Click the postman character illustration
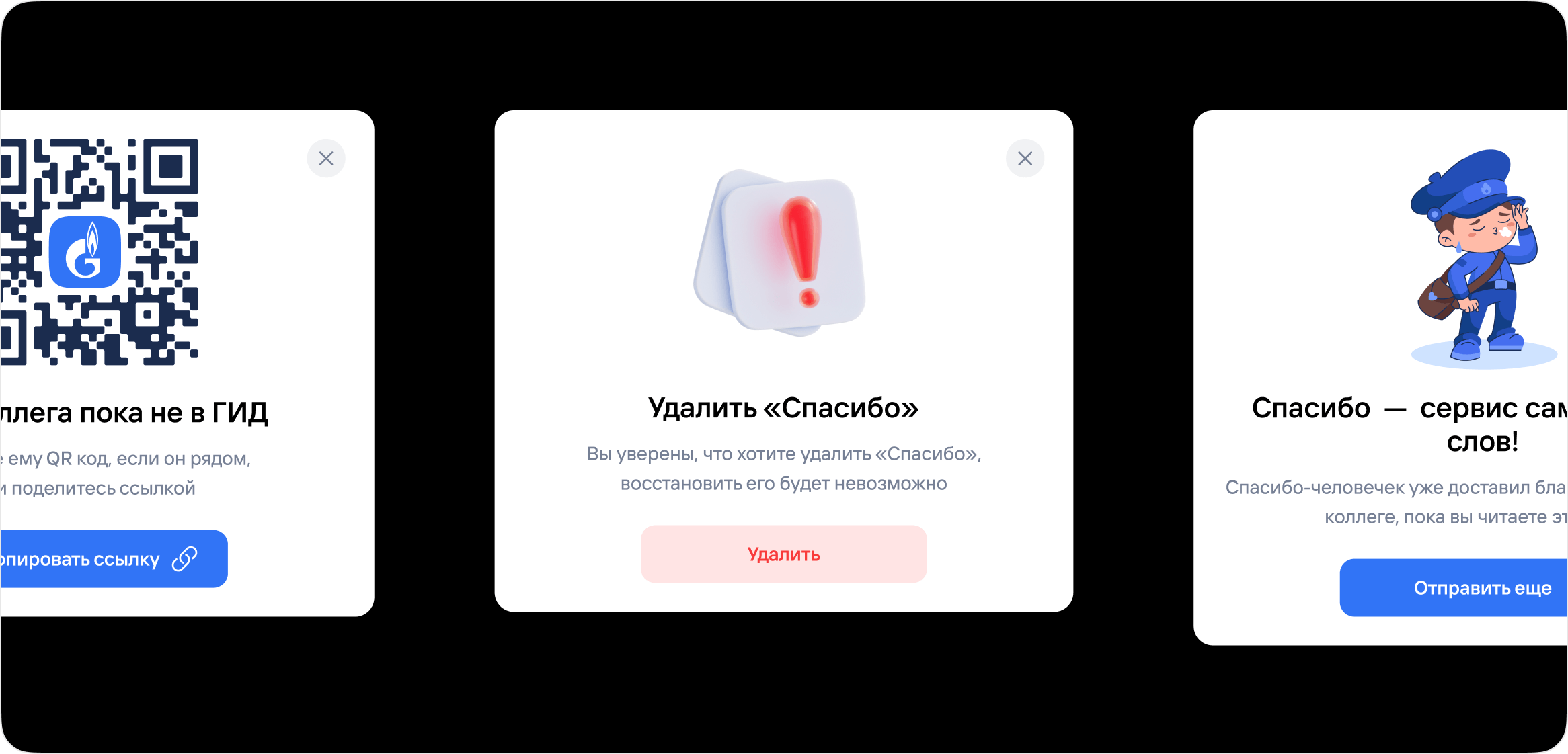Screen dimensions: 1568x754 [x=1479, y=255]
